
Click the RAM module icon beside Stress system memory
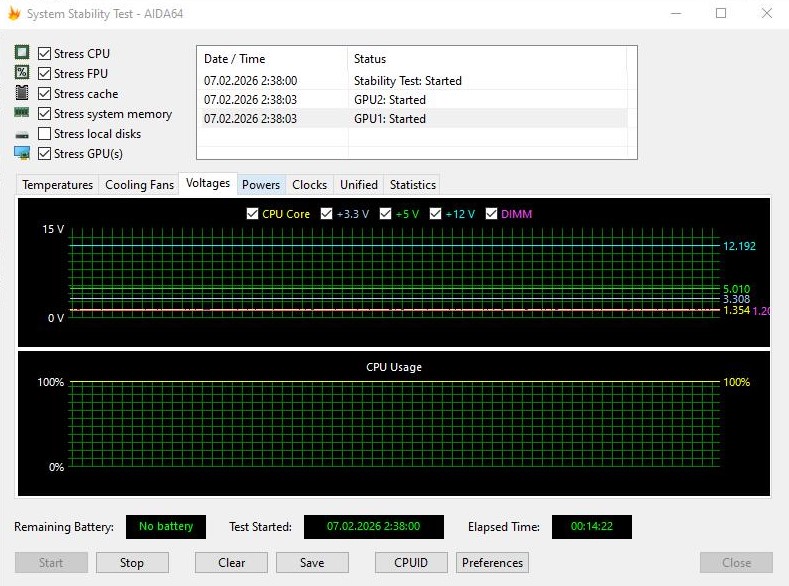[x=22, y=113]
